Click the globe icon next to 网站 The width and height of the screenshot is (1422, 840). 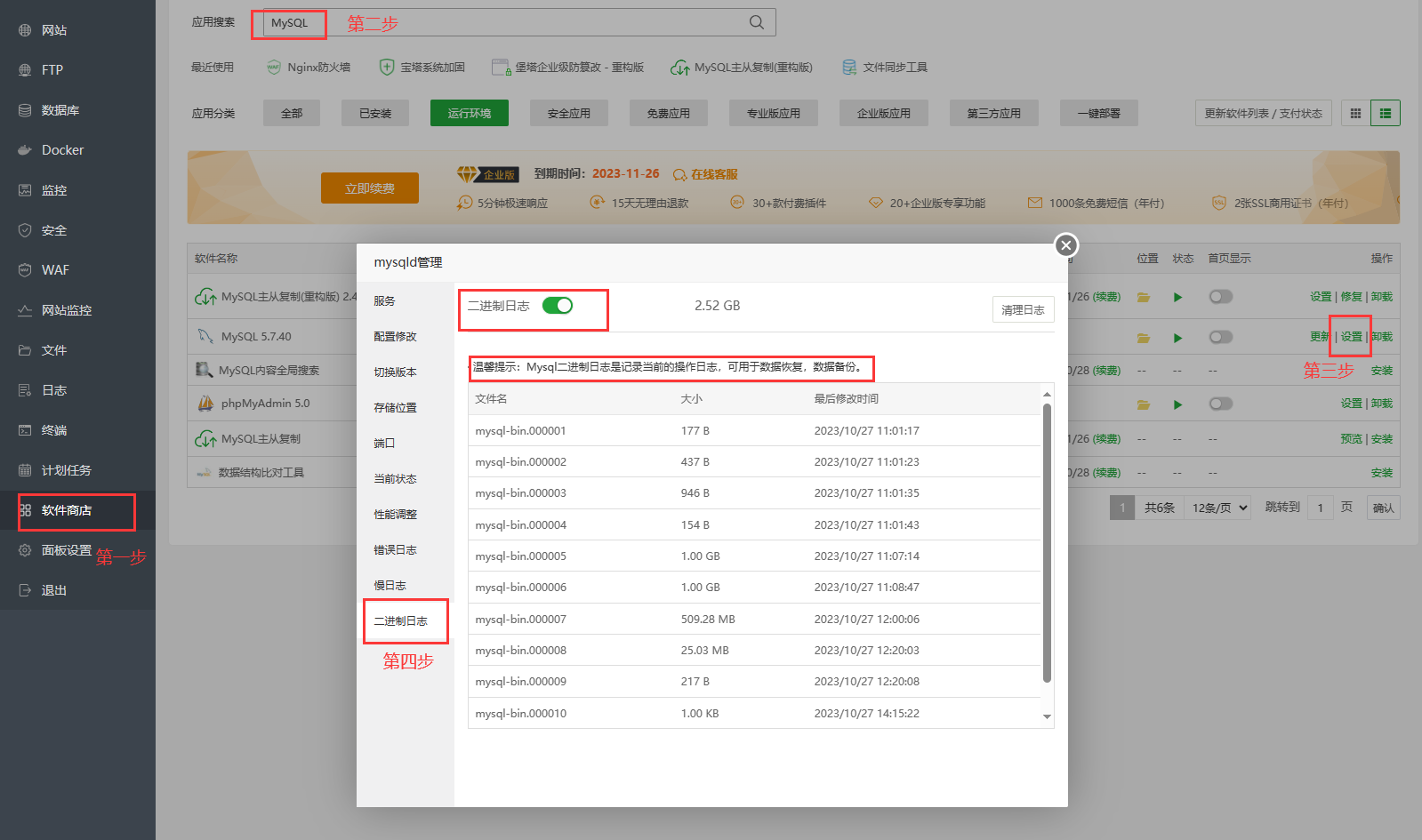pyautogui.click(x=25, y=30)
